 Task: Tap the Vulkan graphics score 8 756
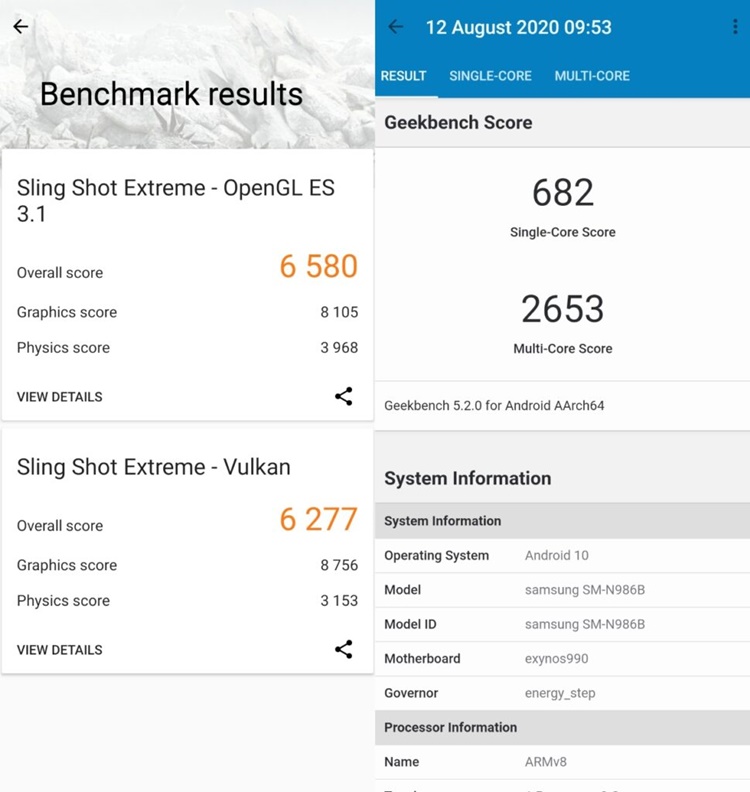click(x=339, y=565)
